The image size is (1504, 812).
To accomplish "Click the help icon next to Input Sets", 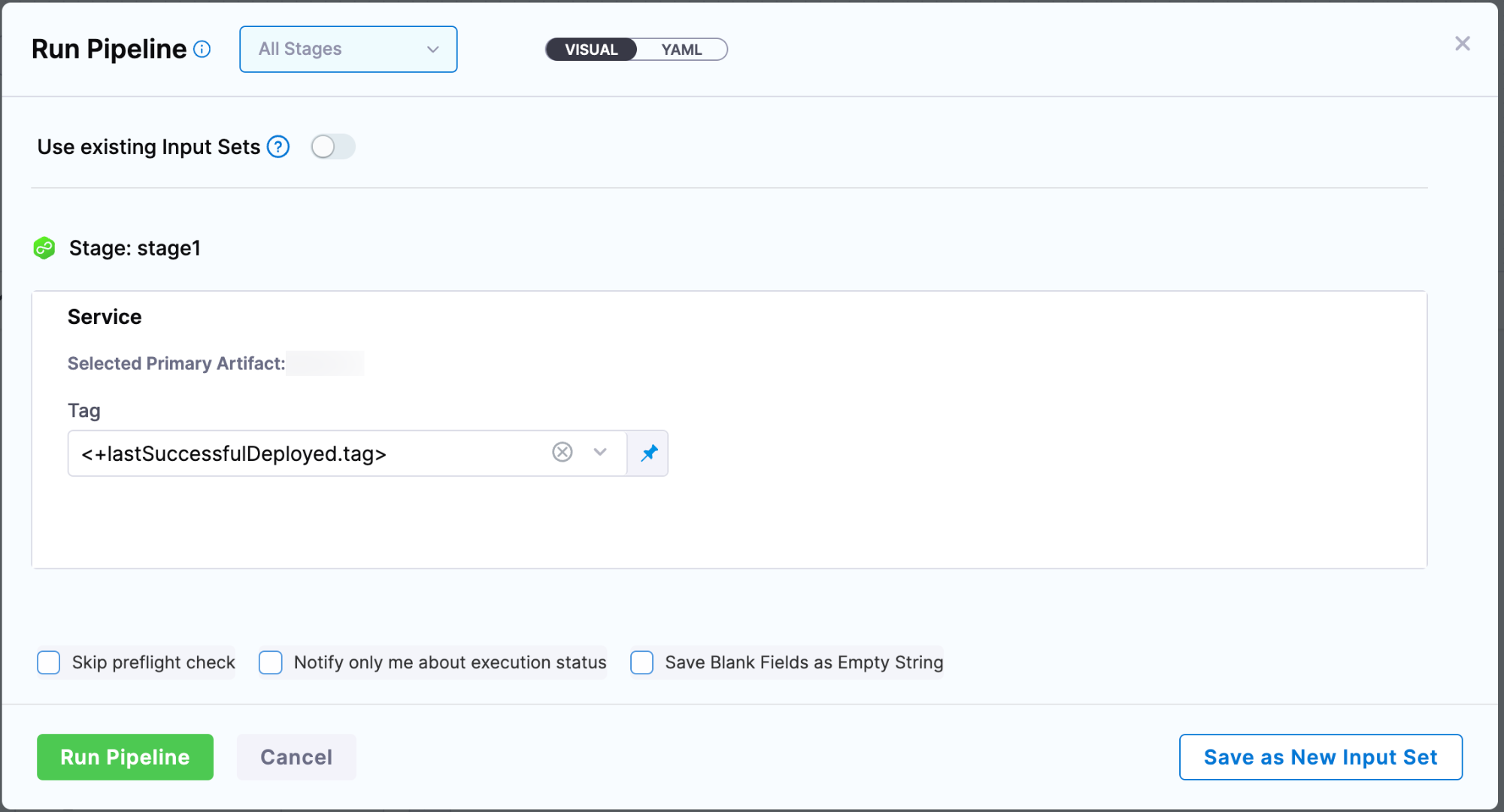I will click(x=278, y=147).
